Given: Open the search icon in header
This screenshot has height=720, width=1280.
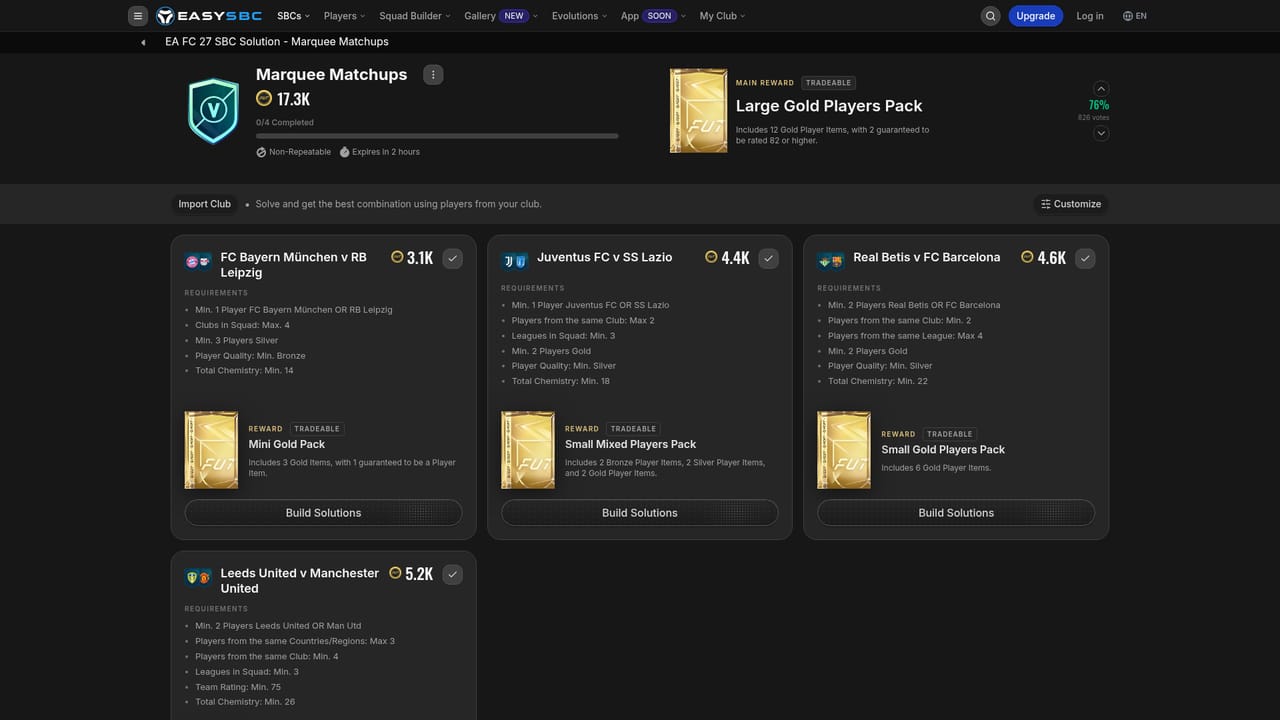Looking at the screenshot, I should click(990, 16).
